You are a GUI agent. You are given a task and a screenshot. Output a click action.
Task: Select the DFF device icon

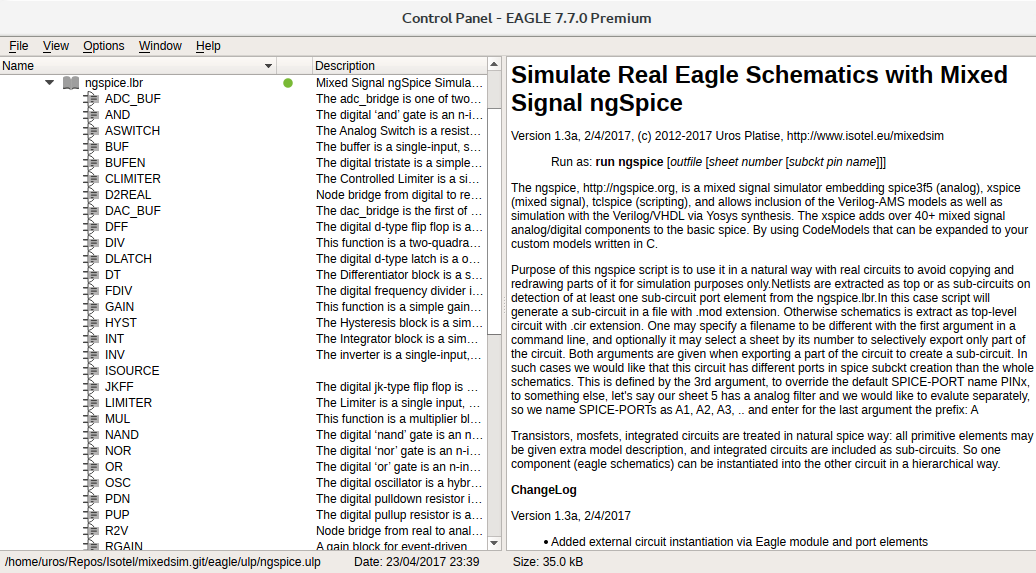91,227
